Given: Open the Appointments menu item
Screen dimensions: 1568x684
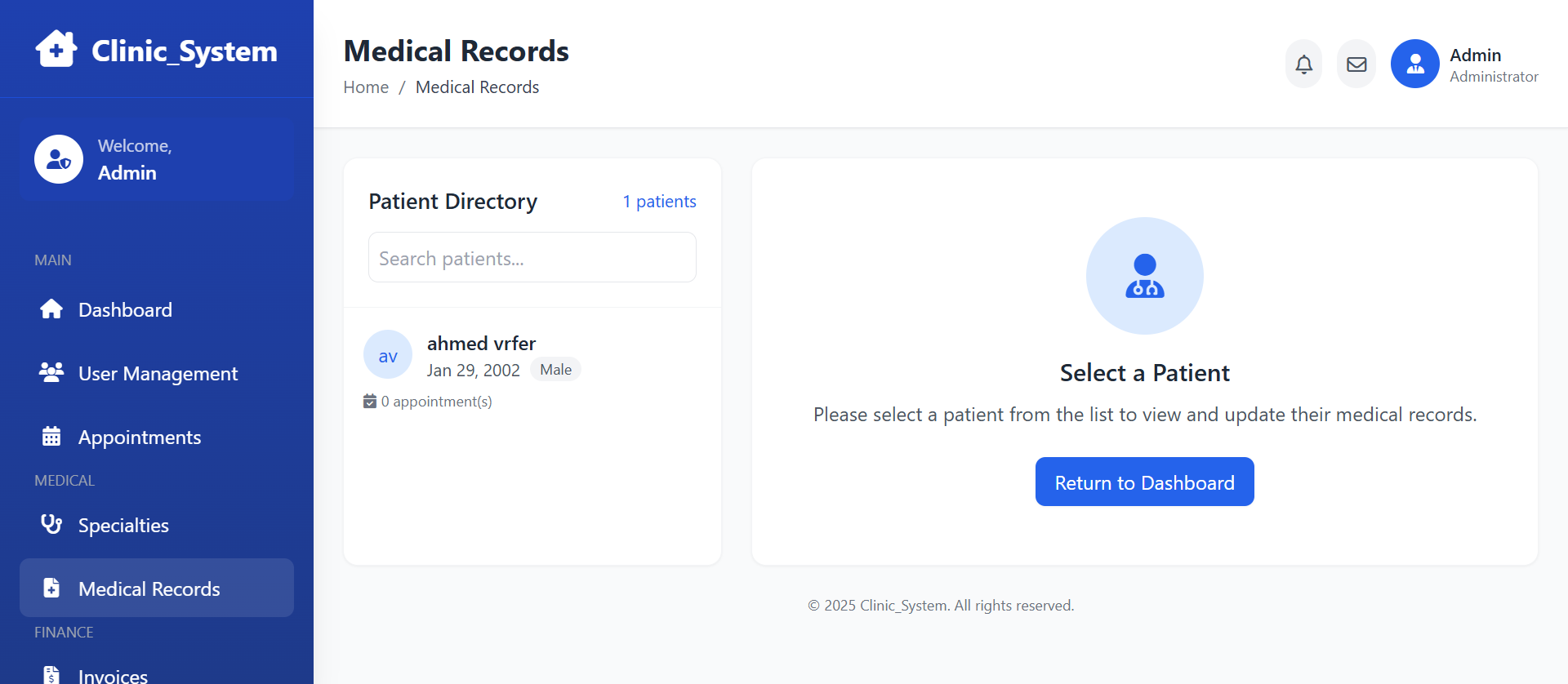Looking at the screenshot, I should click(x=140, y=437).
